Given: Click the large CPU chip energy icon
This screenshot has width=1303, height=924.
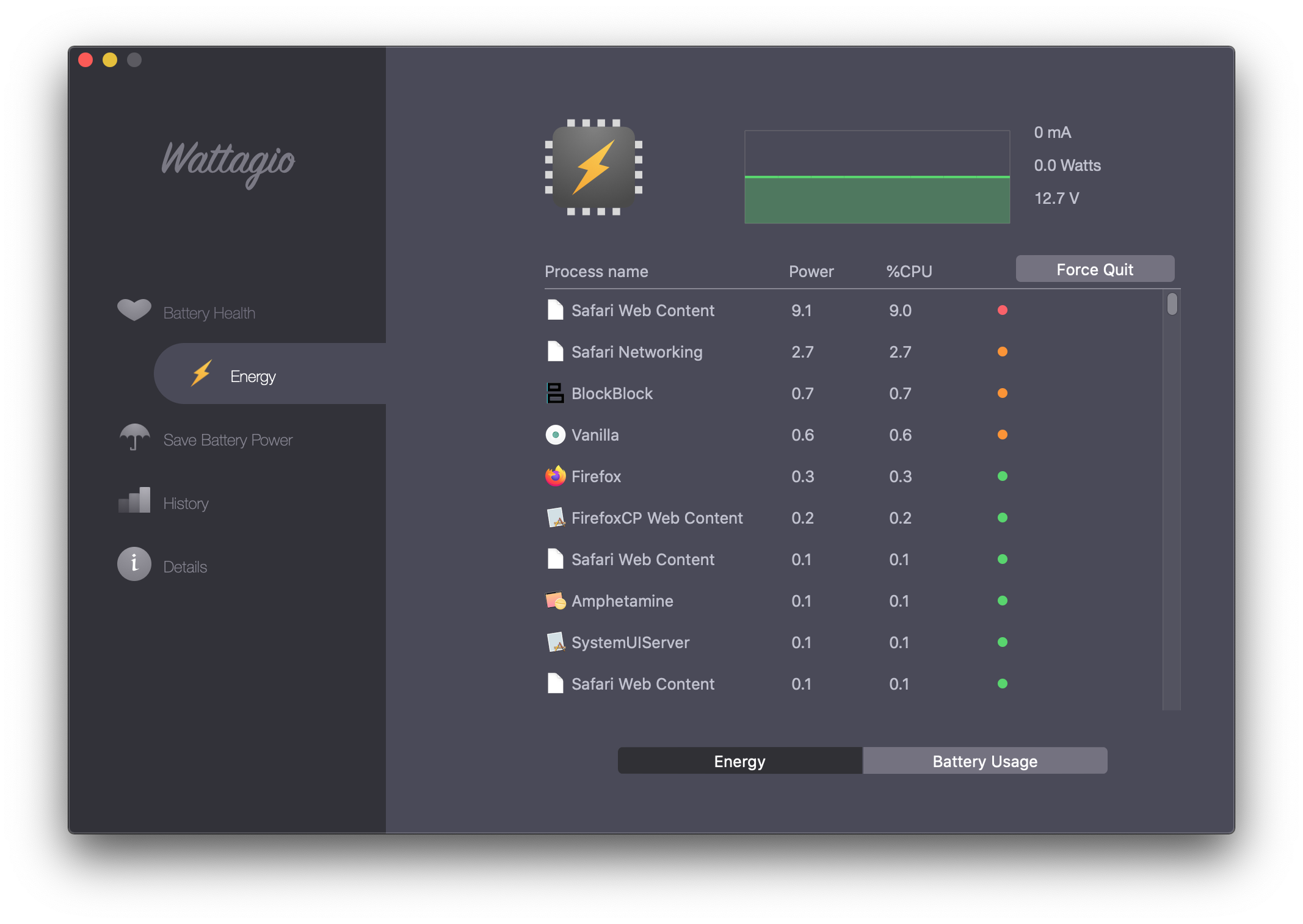Looking at the screenshot, I should (x=593, y=167).
